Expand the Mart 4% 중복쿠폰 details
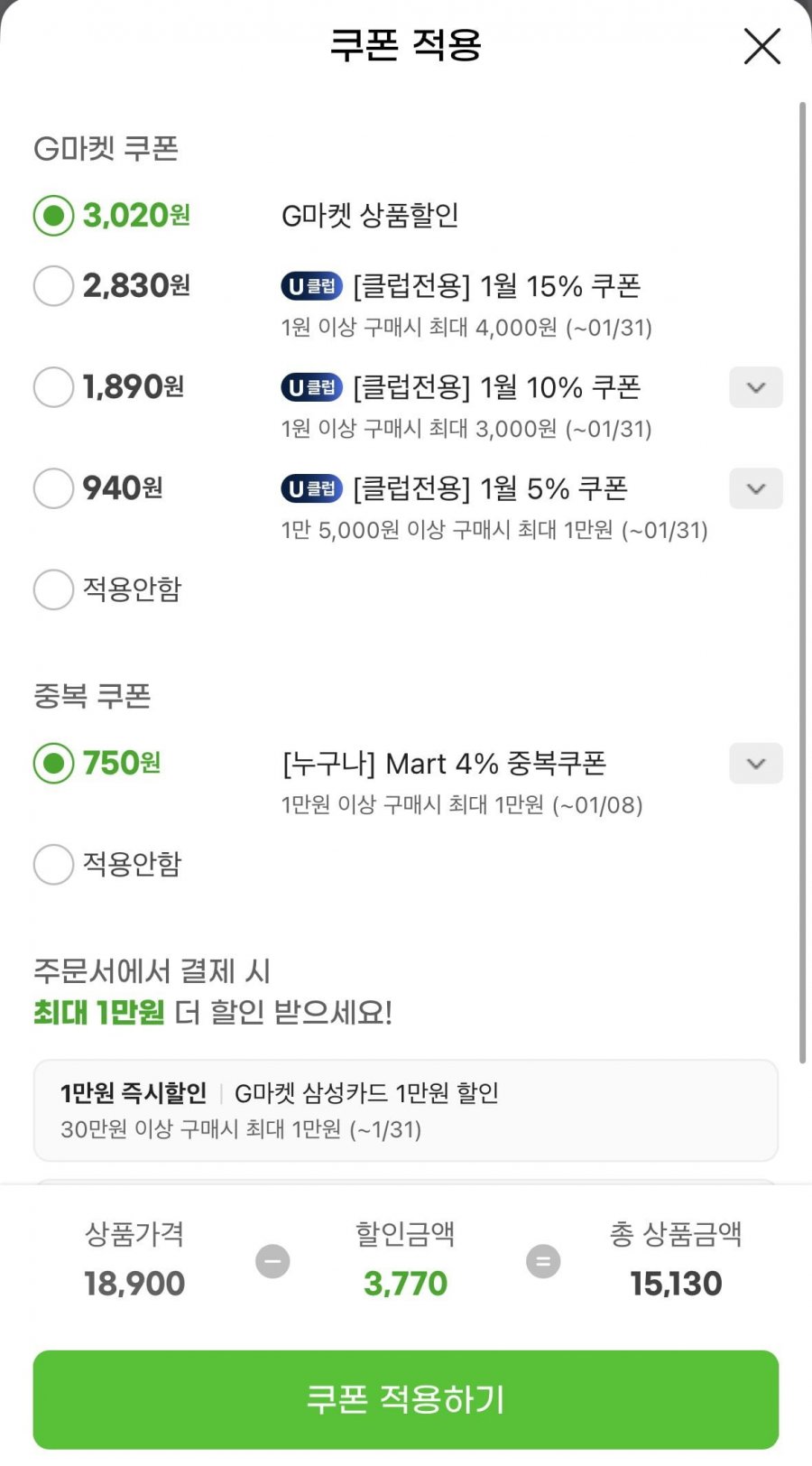Screen dimensions: 812x1466 pos(755,764)
